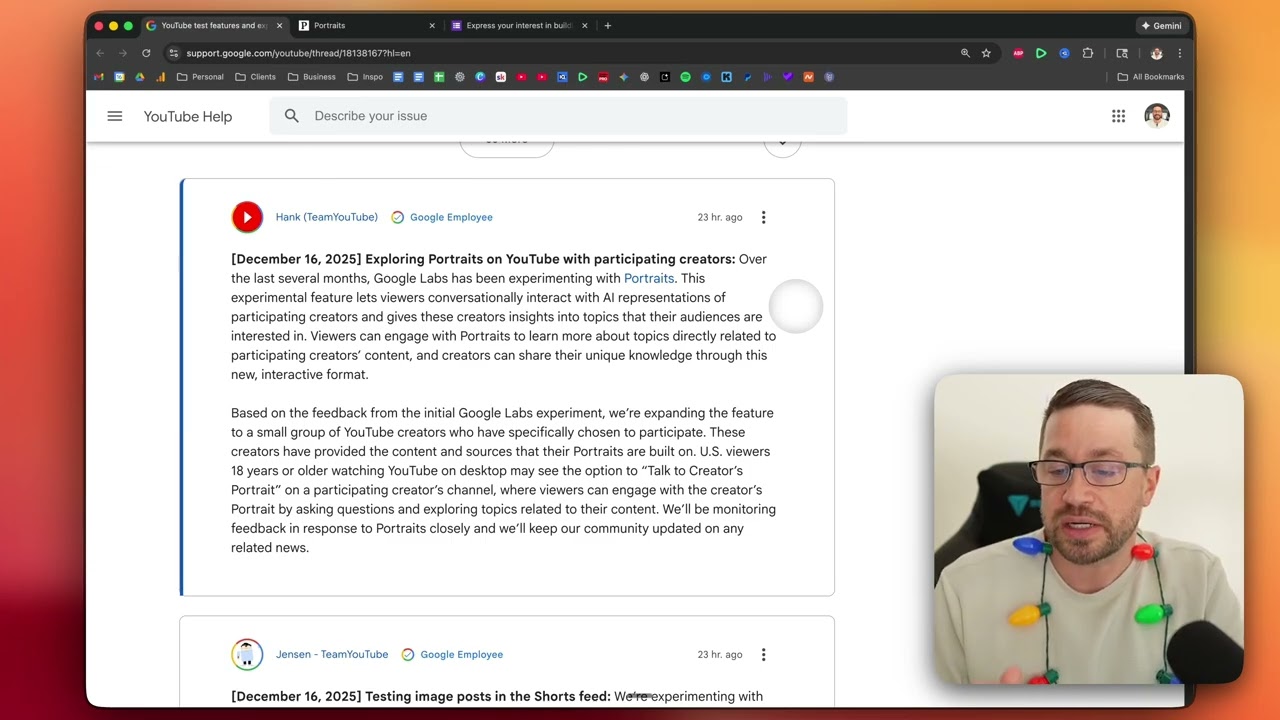Viewport: 1280px width, 720px height.
Task: Open a new browser tab
Action: 607,25
